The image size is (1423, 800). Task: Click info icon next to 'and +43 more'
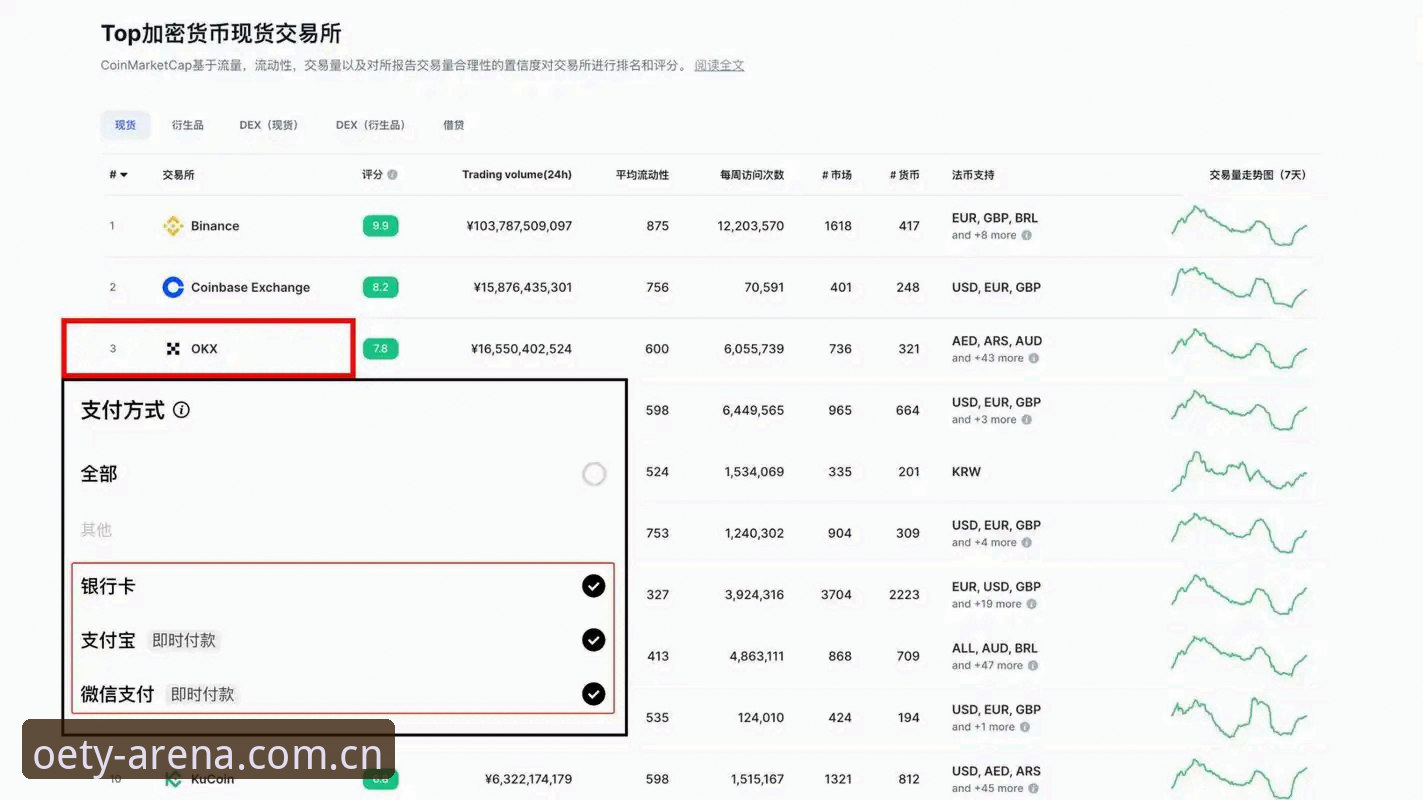1034,358
